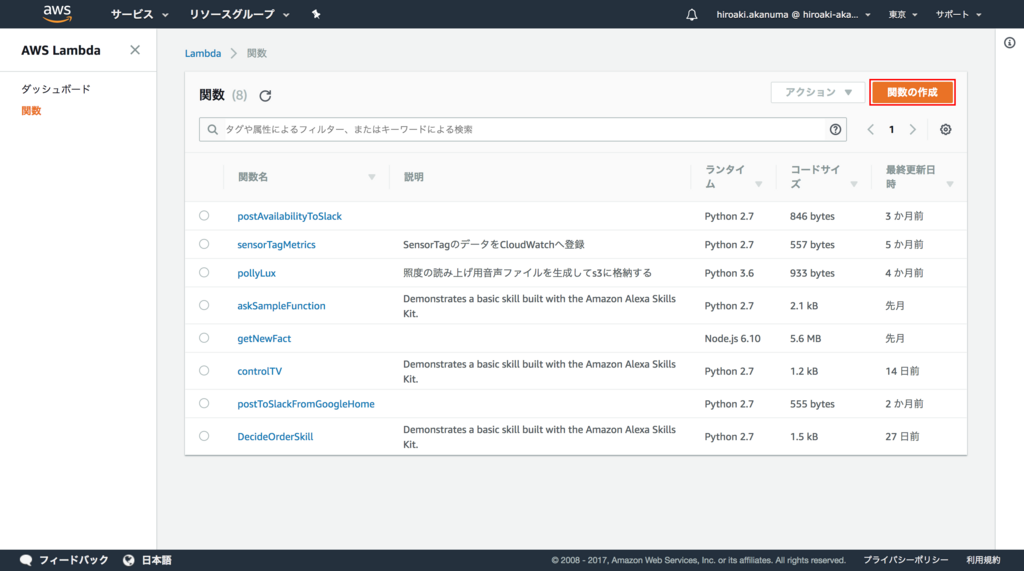Select the askSampleFunction radio button
The width and height of the screenshot is (1024, 571).
[x=204, y=305]
